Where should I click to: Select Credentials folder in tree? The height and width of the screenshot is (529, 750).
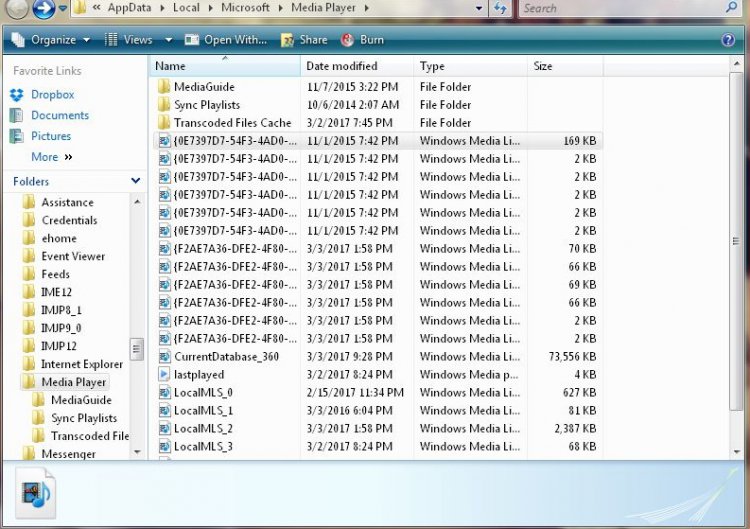click(69, 220)
